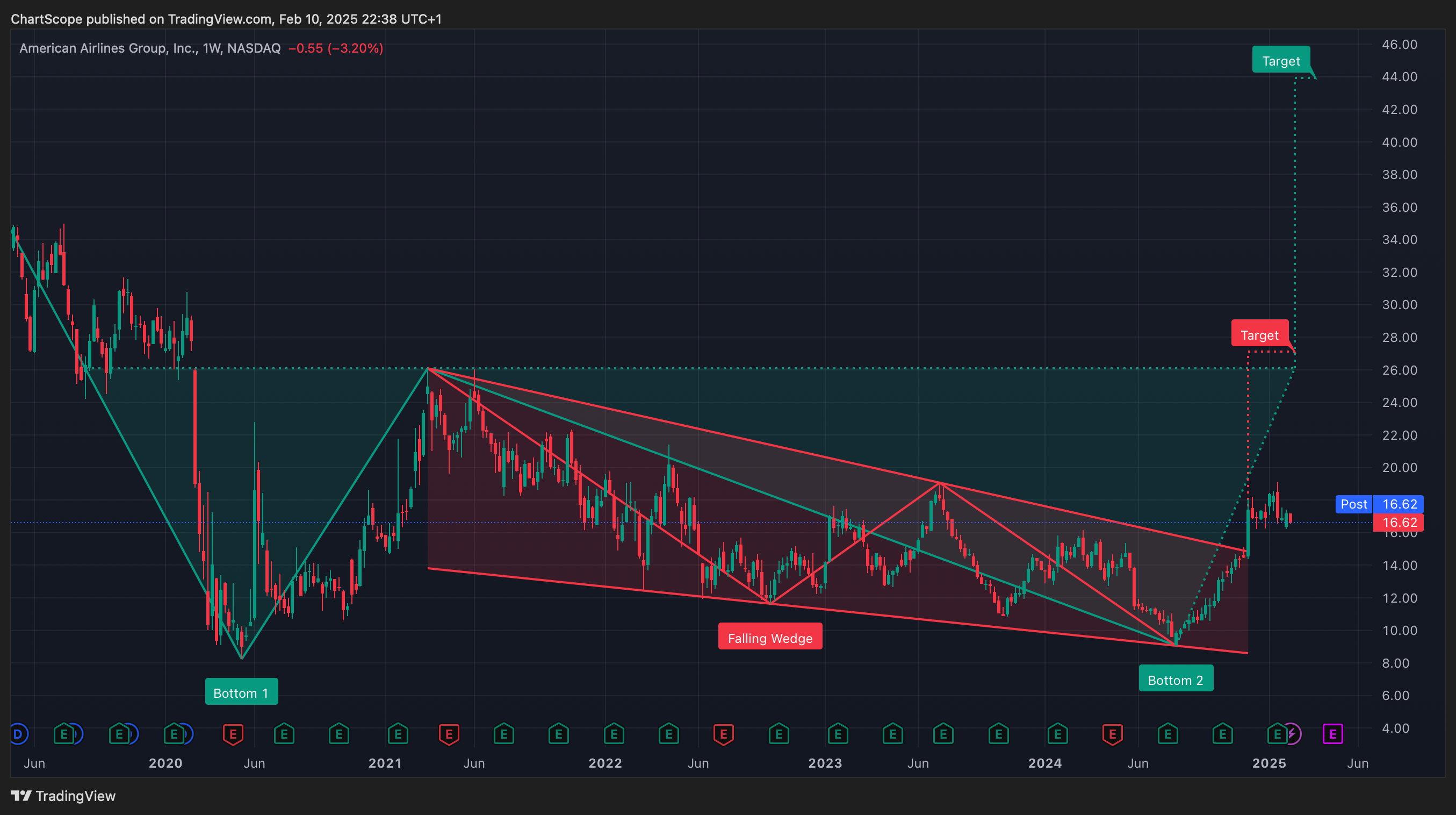
Task: Click the 2023 label on time axis
Action: (x=825, y=763)
